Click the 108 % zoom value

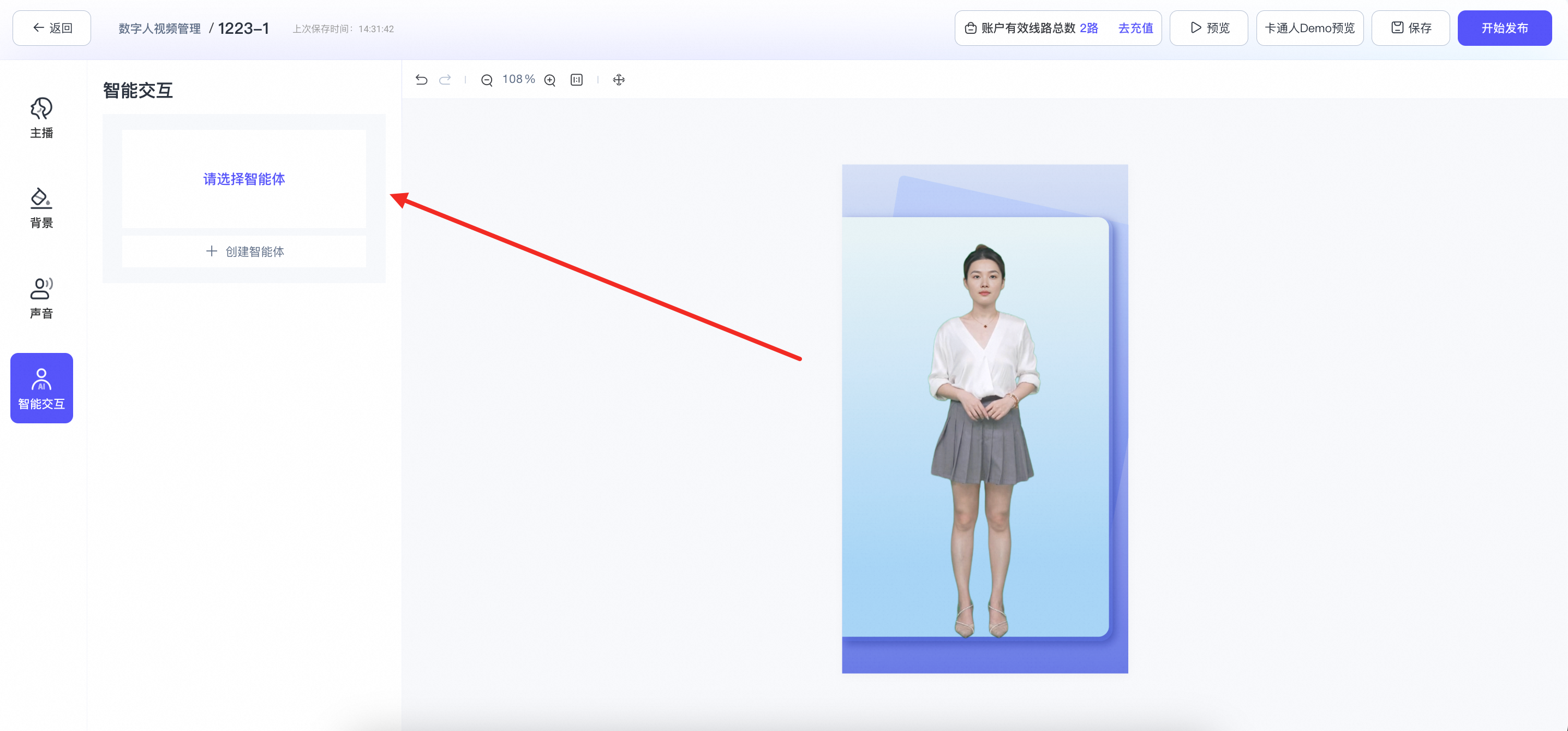519,79
